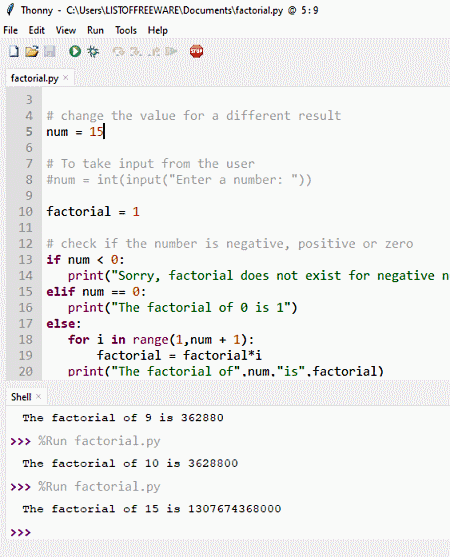Open the Tools menu
This screenshot has width=450, height=557.
pyautogui.click(x=126, y=30)
